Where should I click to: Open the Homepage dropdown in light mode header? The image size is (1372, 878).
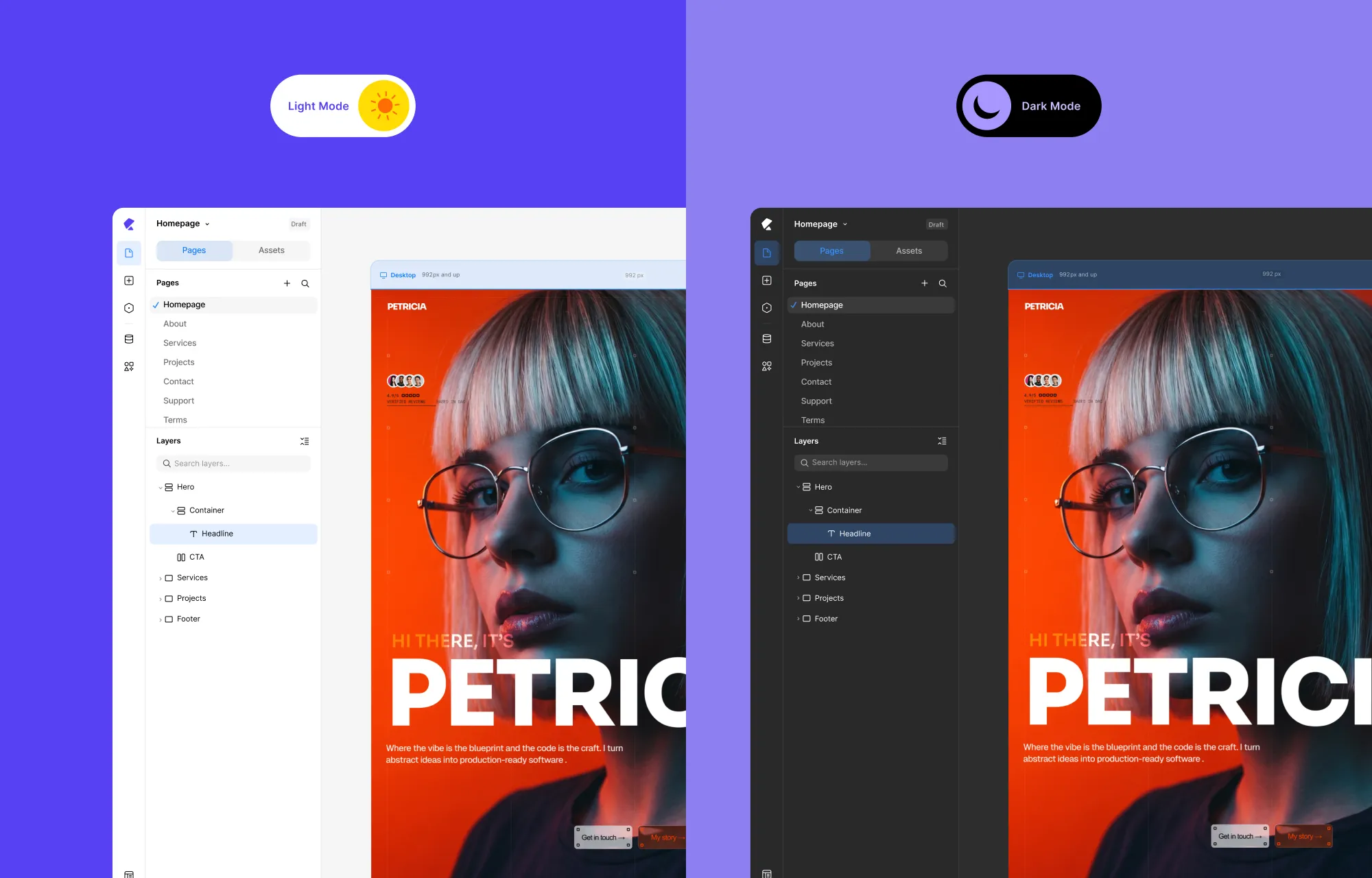(x=183, y=224)
